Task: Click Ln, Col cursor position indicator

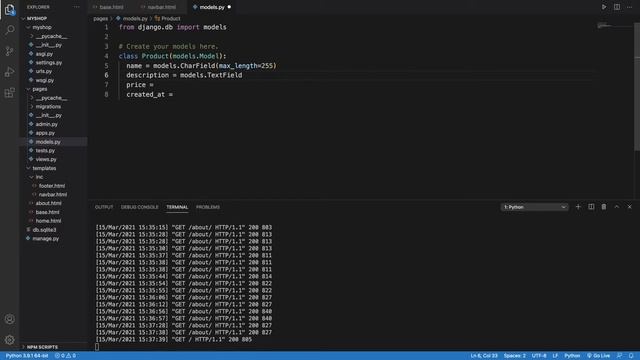Action: (x=484, y=356)
